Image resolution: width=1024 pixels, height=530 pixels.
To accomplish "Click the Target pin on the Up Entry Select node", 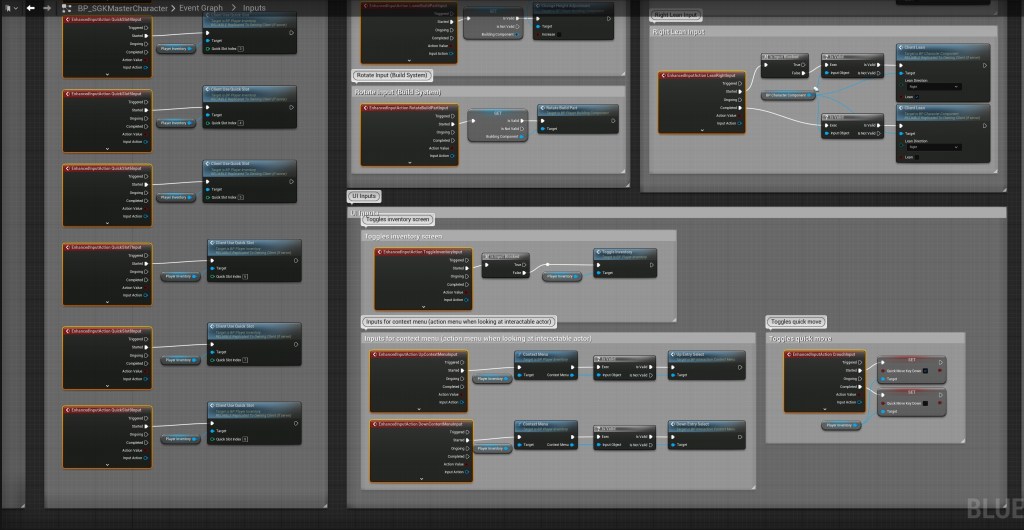I will (x=673, y=375).
